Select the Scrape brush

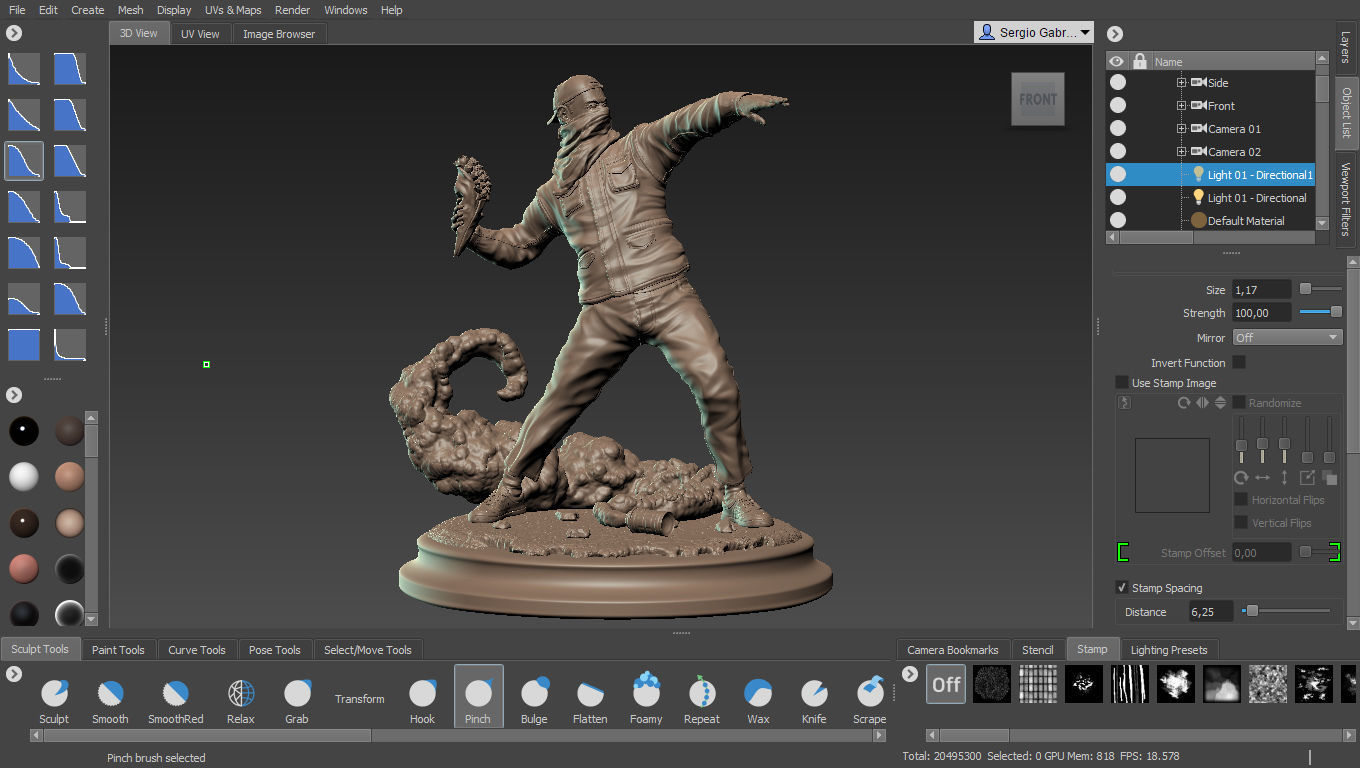[869, 698]
